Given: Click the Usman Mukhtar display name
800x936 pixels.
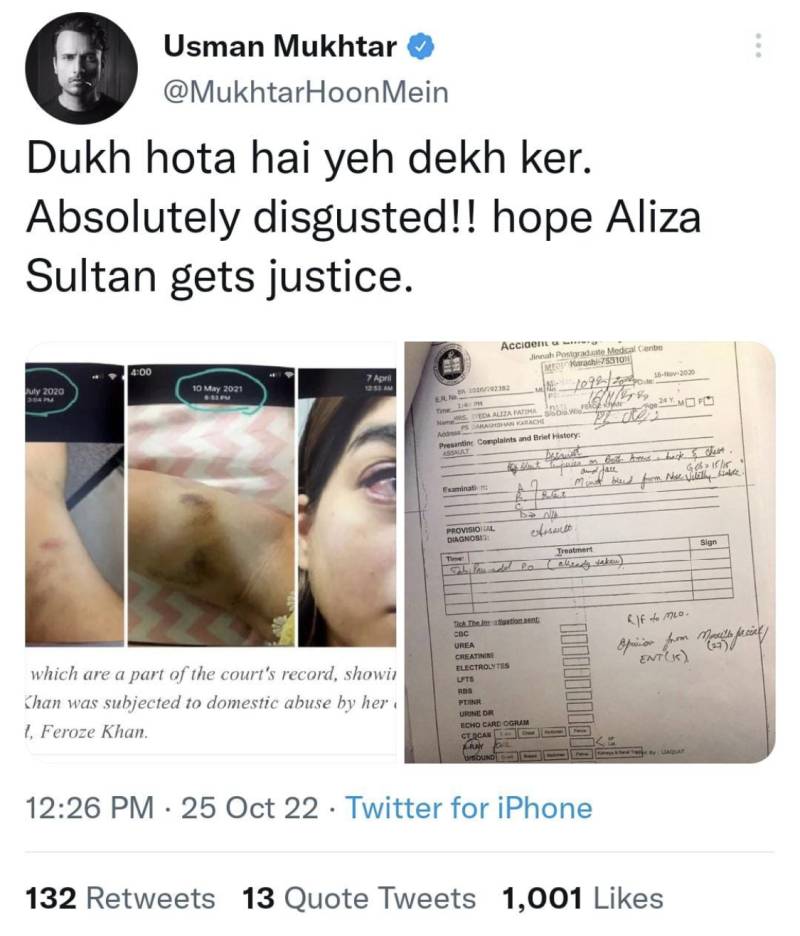Looking at the screenshot, I should click(280, 47).
